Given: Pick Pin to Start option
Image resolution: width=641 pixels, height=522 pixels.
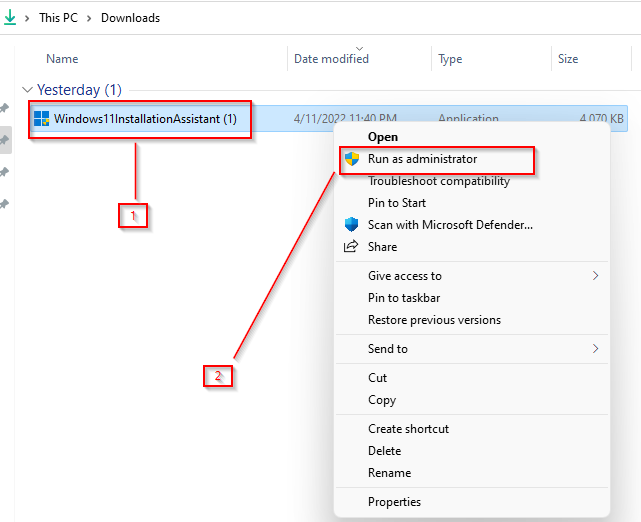Looking at the screenshot, I should click(397, 203).
